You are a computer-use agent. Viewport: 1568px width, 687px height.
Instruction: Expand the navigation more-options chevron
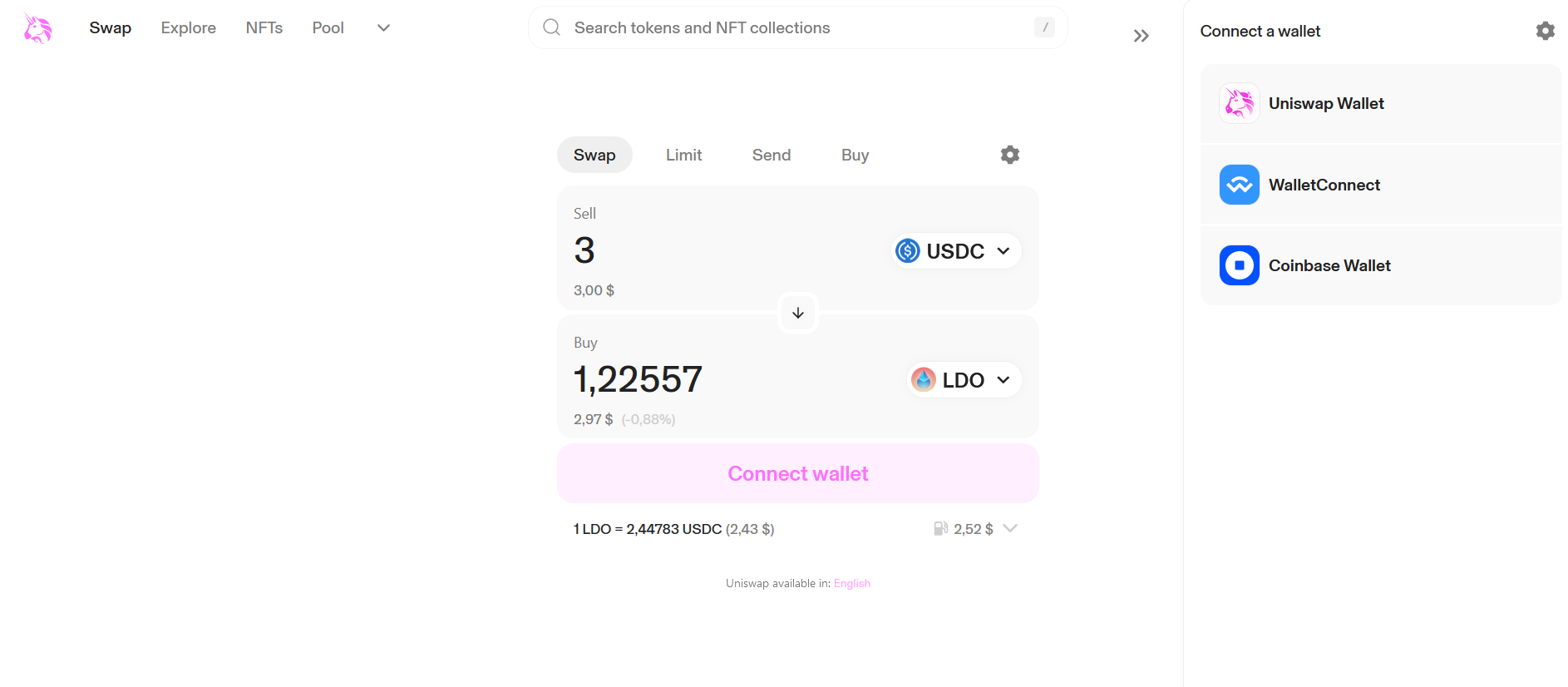383,28
